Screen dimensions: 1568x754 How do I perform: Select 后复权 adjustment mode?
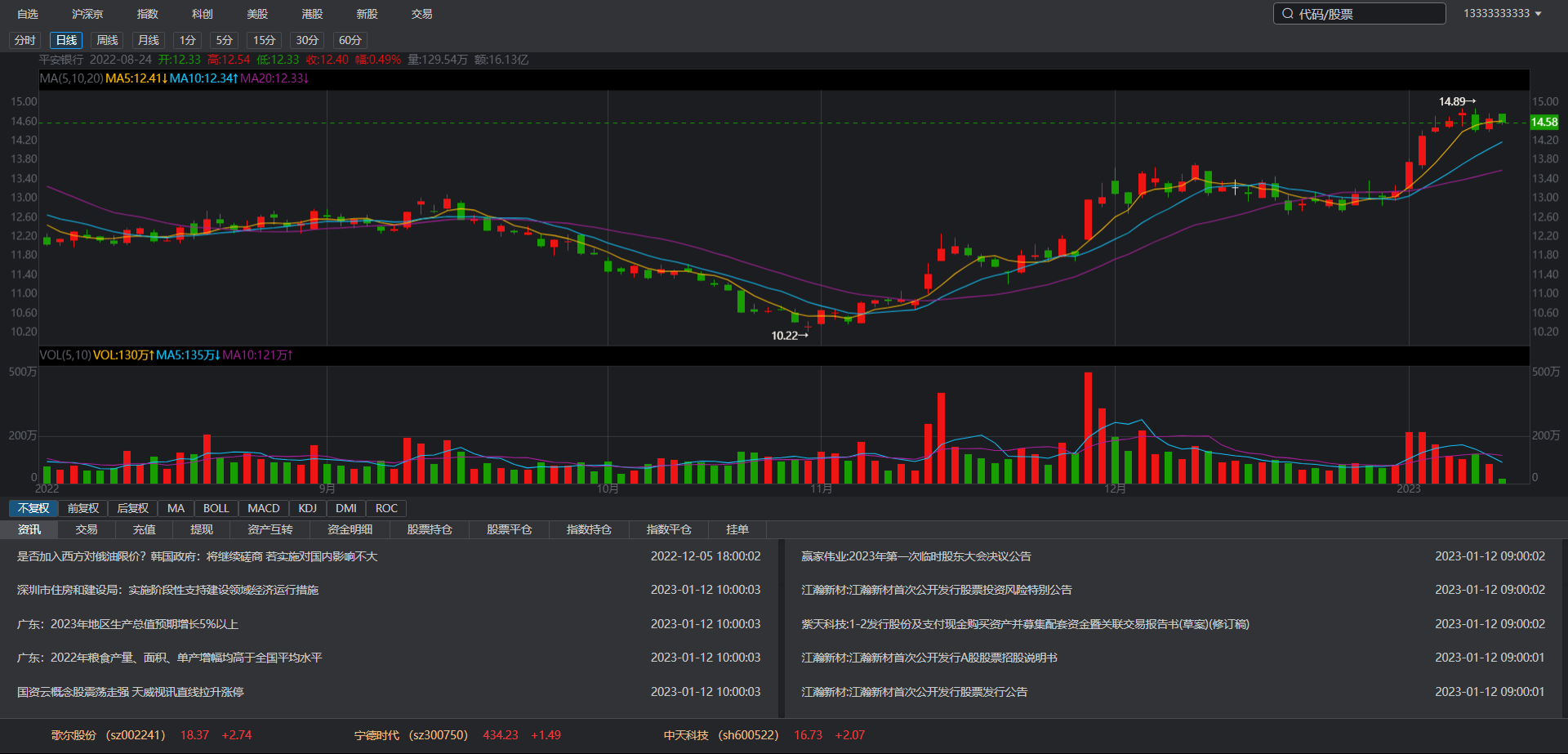(x=132, y=508)
